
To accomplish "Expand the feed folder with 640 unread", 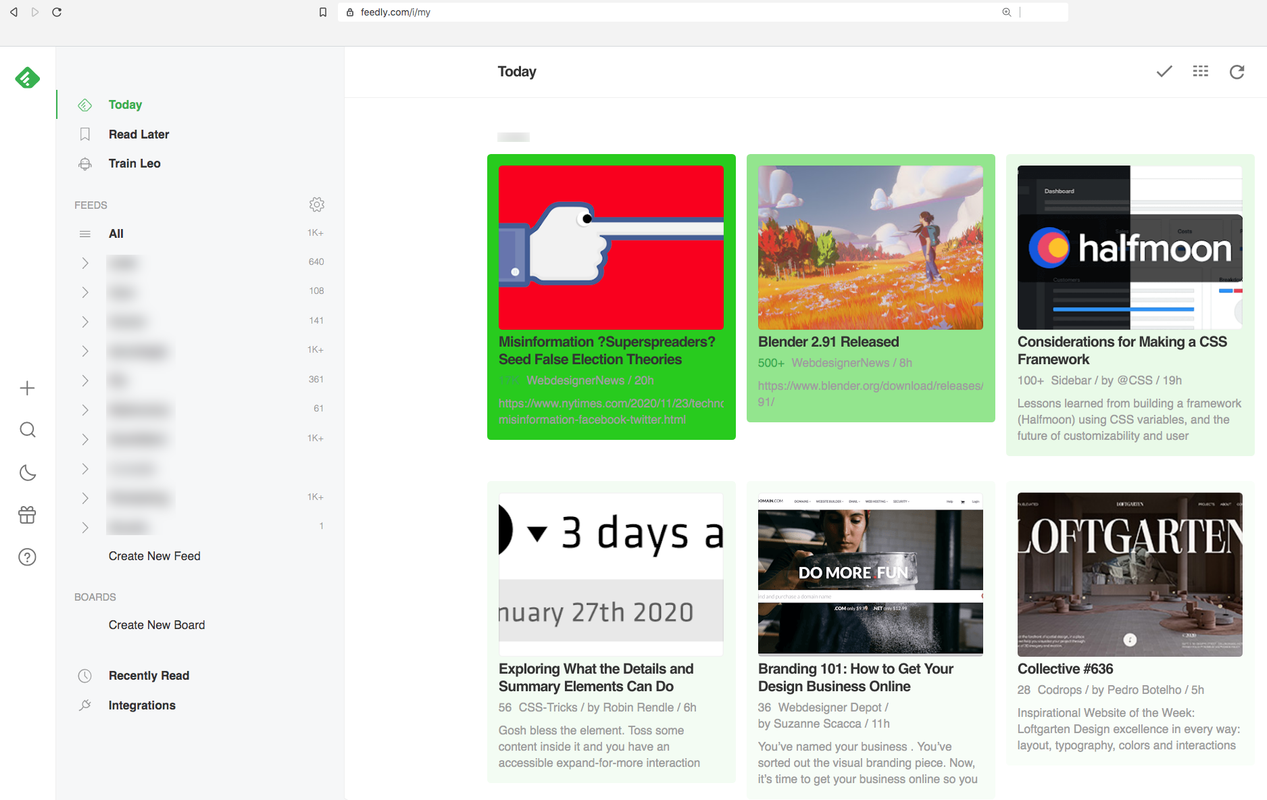I will click(85, 263).
